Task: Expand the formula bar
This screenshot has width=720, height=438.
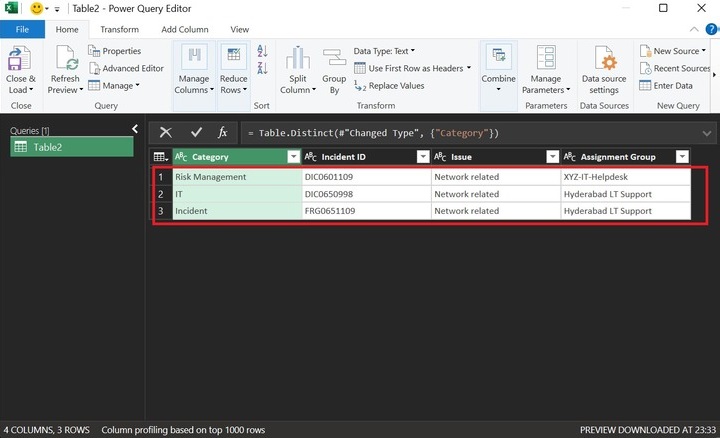Action: point(707,134)
